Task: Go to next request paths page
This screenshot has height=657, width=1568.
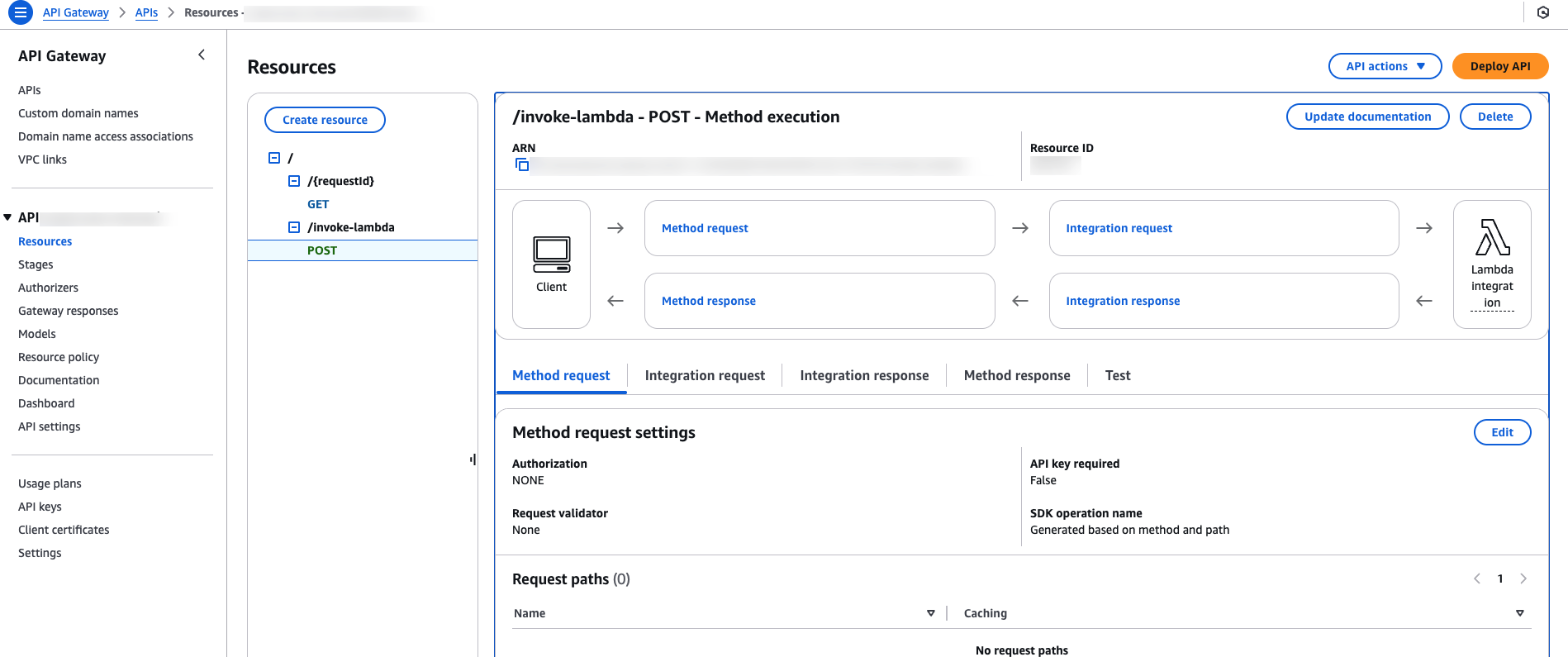Action: click(x=1523, y=578)
